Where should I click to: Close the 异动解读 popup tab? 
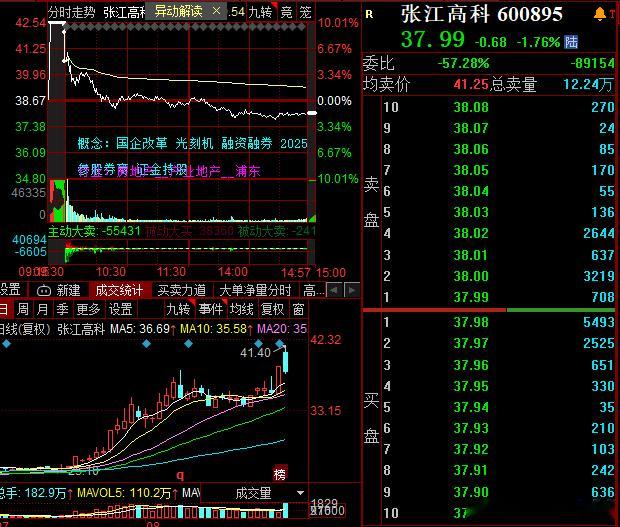coord(216,11)
